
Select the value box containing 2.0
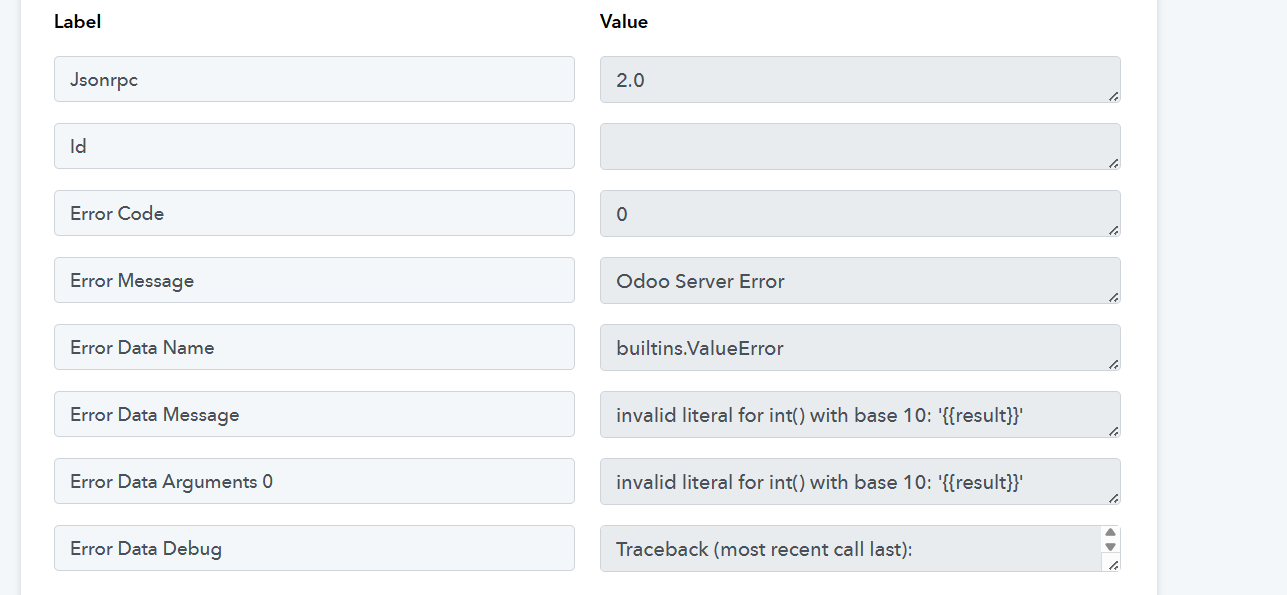coord(860,79)
